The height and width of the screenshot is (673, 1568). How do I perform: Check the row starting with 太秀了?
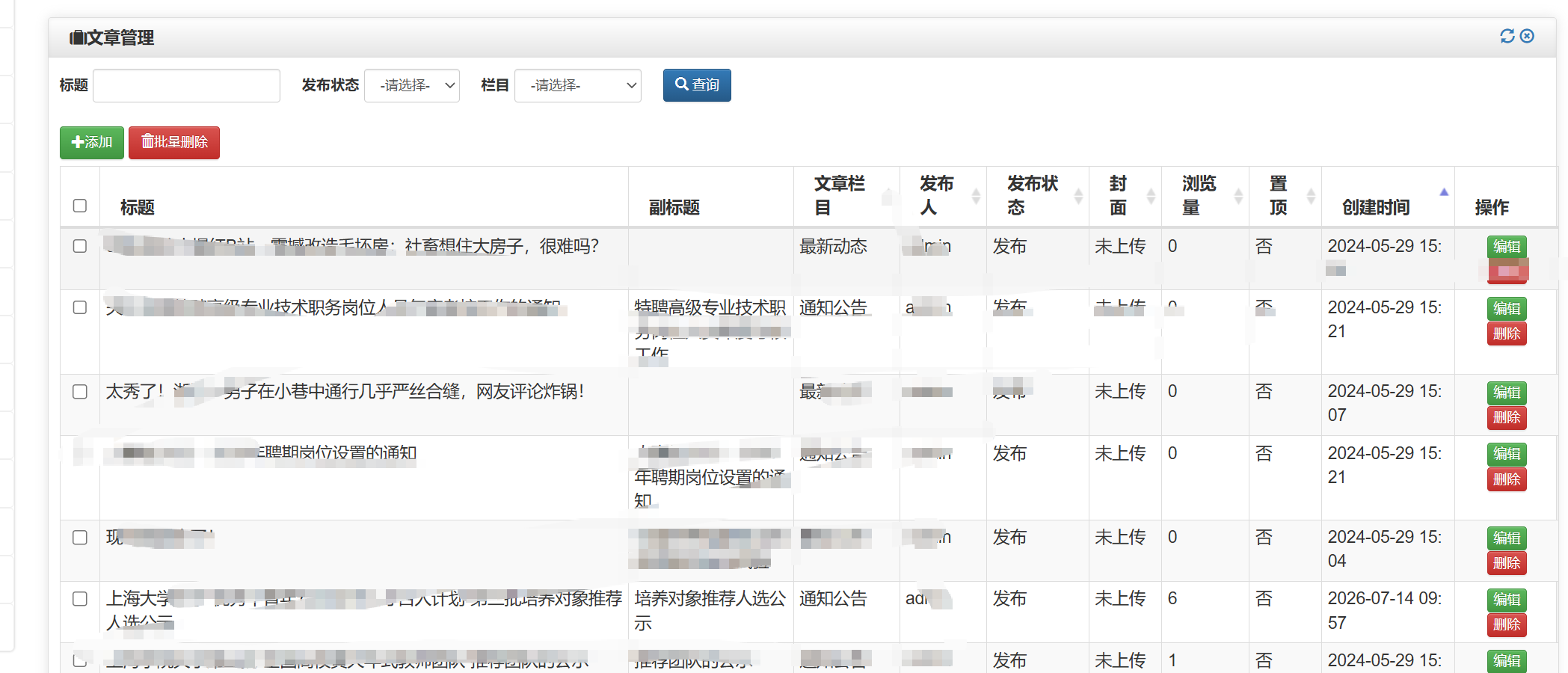pyautogui.click(x=80, y=392)
